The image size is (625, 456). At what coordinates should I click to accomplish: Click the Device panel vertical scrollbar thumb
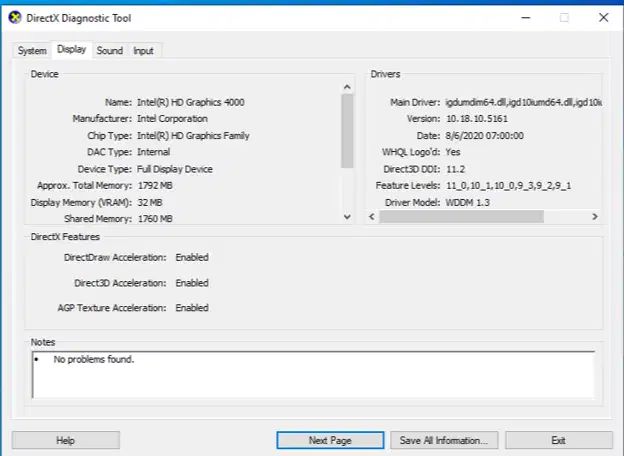pyautogui.click(x=347, y=130)
